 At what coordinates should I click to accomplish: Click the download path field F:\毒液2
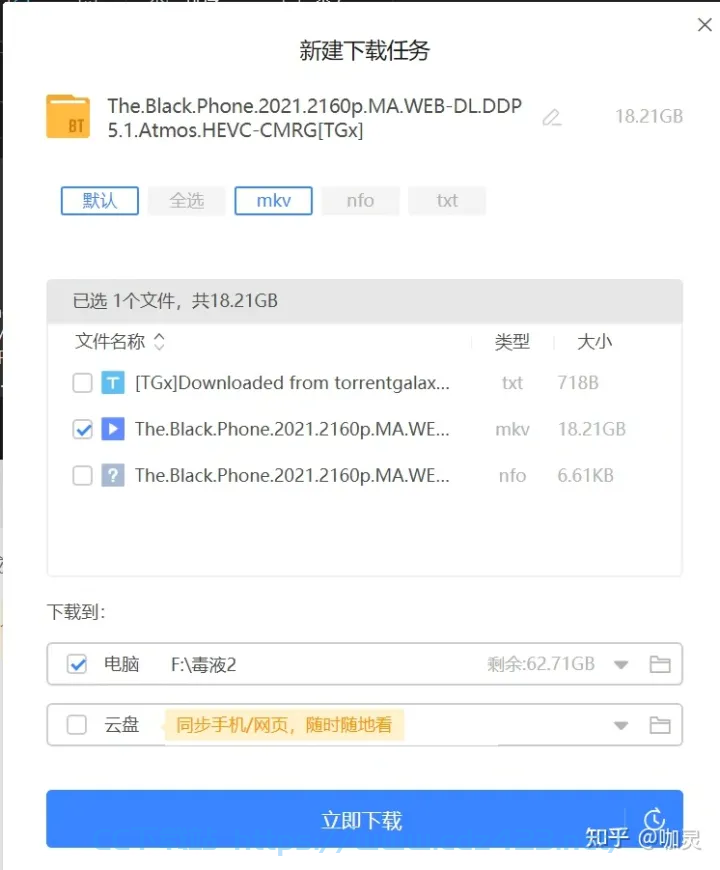pos(204,664)
